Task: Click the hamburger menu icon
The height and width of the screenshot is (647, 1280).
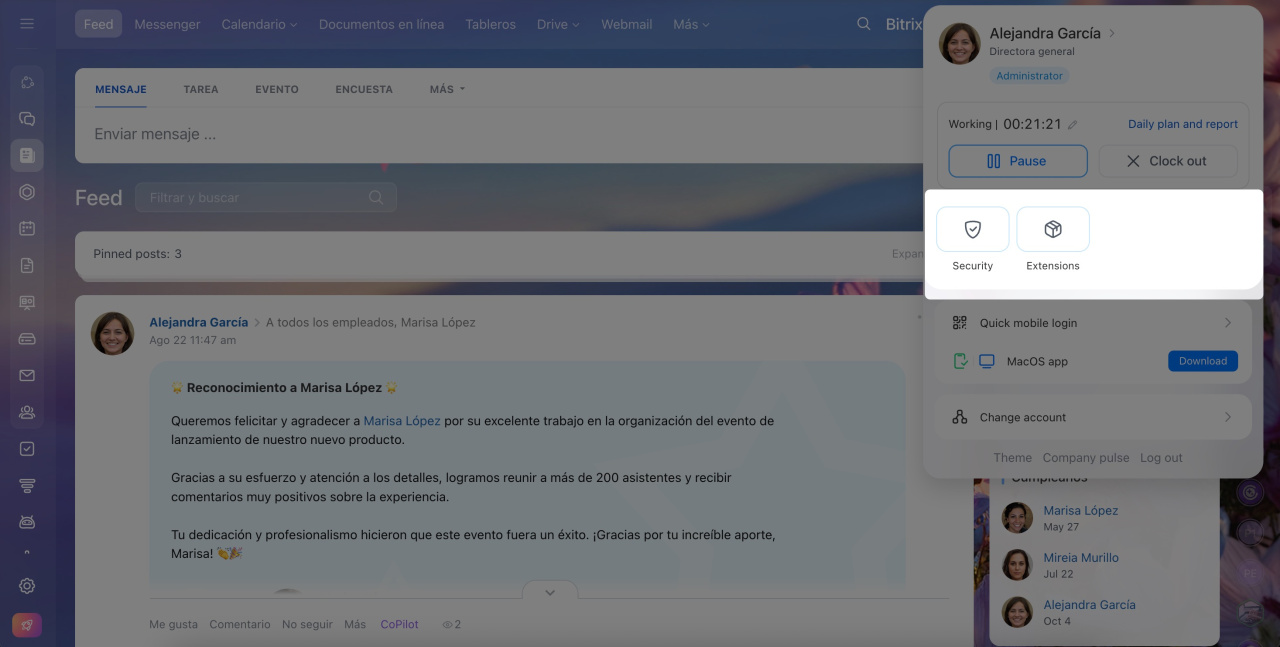Action: pos(27,24)
